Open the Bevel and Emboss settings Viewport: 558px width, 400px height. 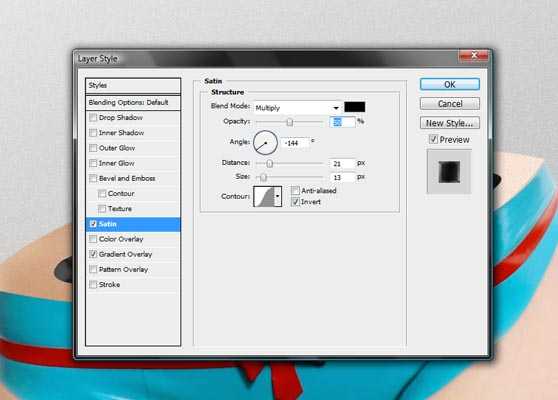(x=127, y=178)
